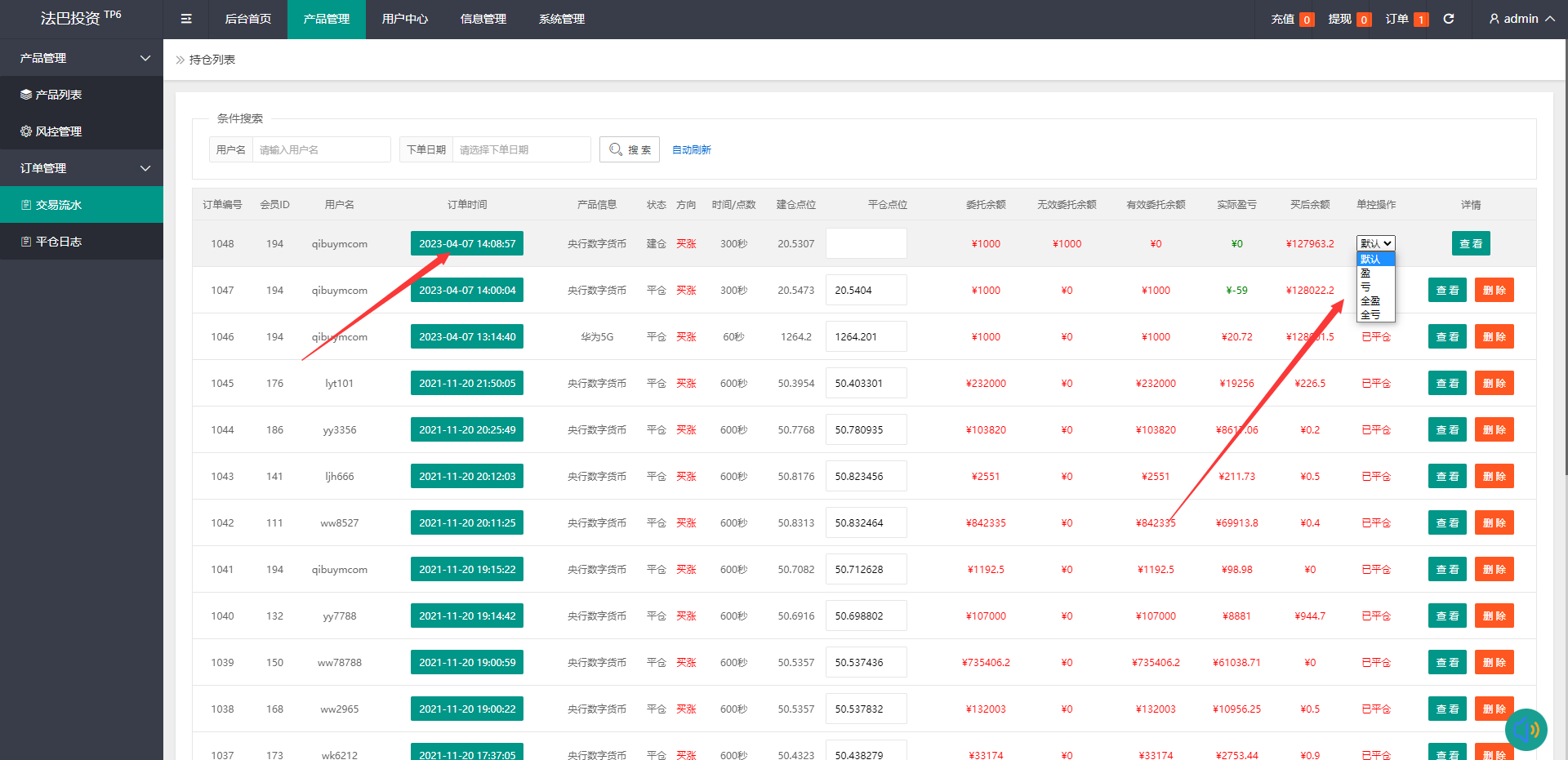
Task: Open 产品列表 in the sidebar
Action: (58, 95)
